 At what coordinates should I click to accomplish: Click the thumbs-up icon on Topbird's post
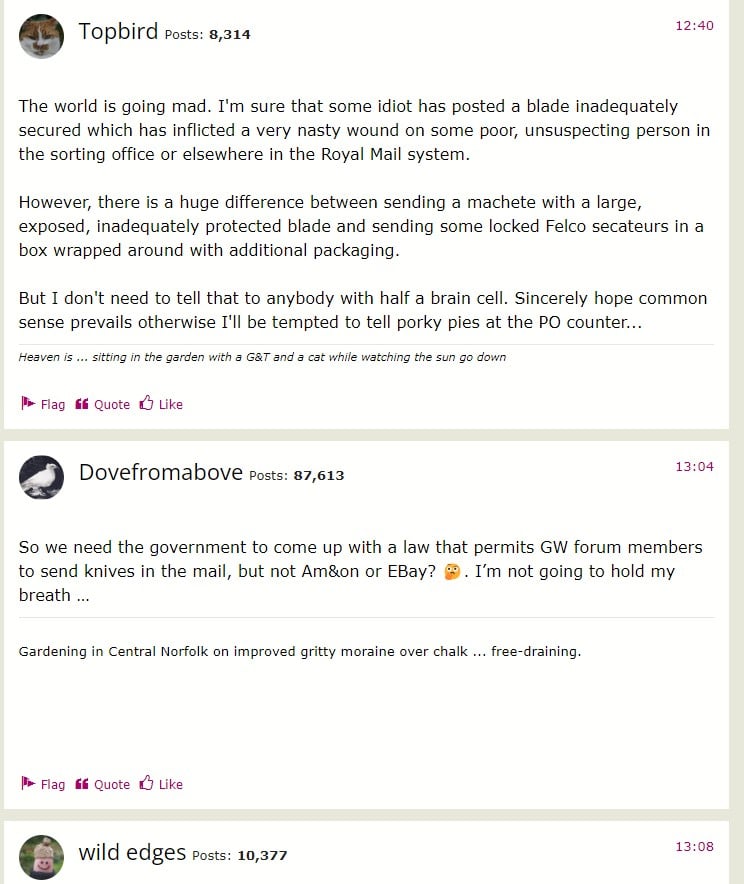coord(147,403)
